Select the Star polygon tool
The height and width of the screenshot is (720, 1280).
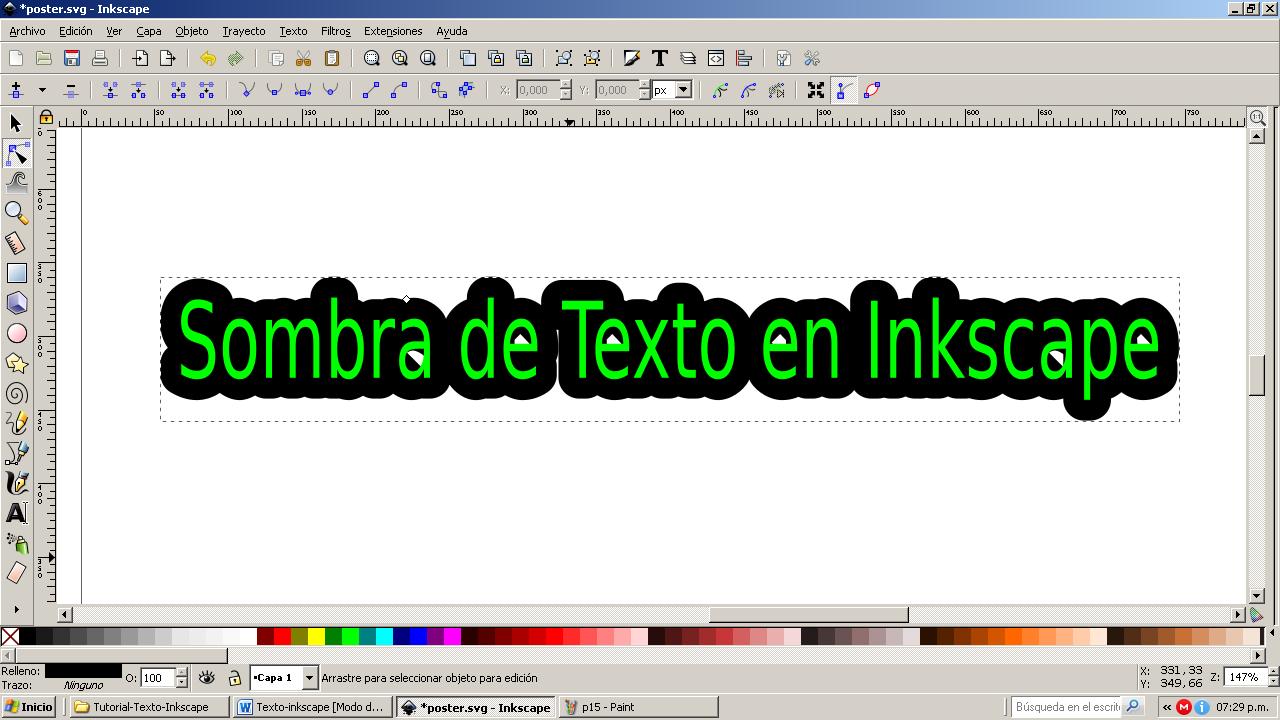coord(16,363)
